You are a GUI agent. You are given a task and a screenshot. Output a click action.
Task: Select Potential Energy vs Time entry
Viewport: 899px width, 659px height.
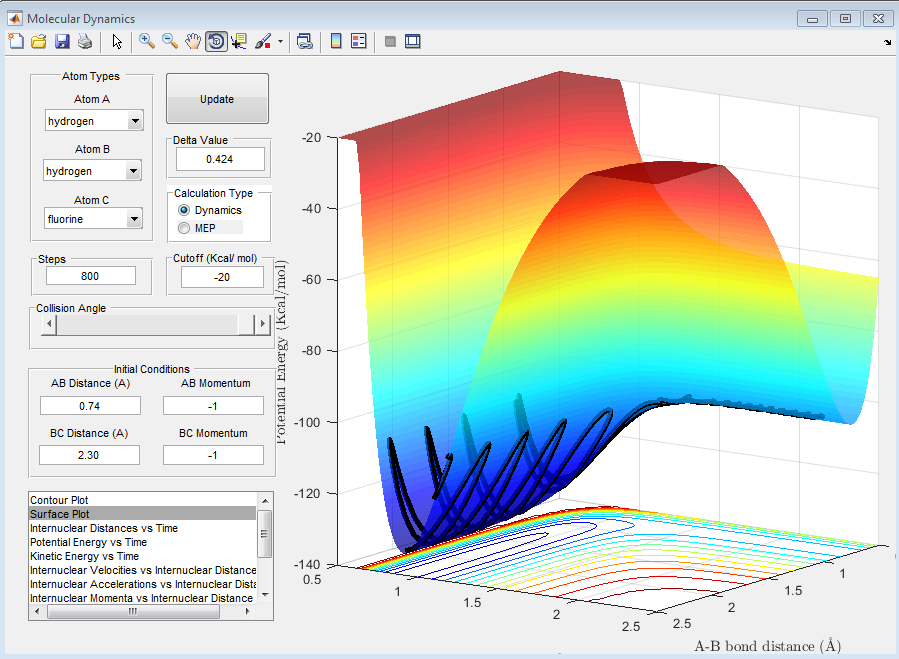coord(88,542)
